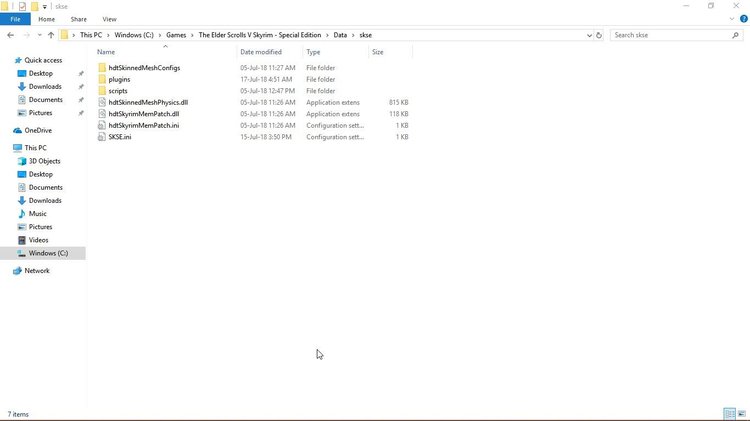The width and height of the screenshot is (750, 421).
Task: Open Network in the navigation pane
Action: coord(37,270)
